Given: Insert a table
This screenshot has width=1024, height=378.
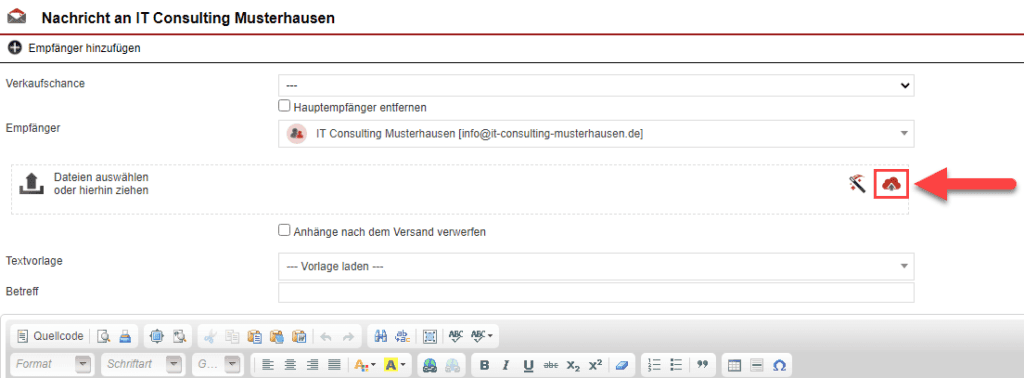Looking at the screenshot, I should 734,365.
